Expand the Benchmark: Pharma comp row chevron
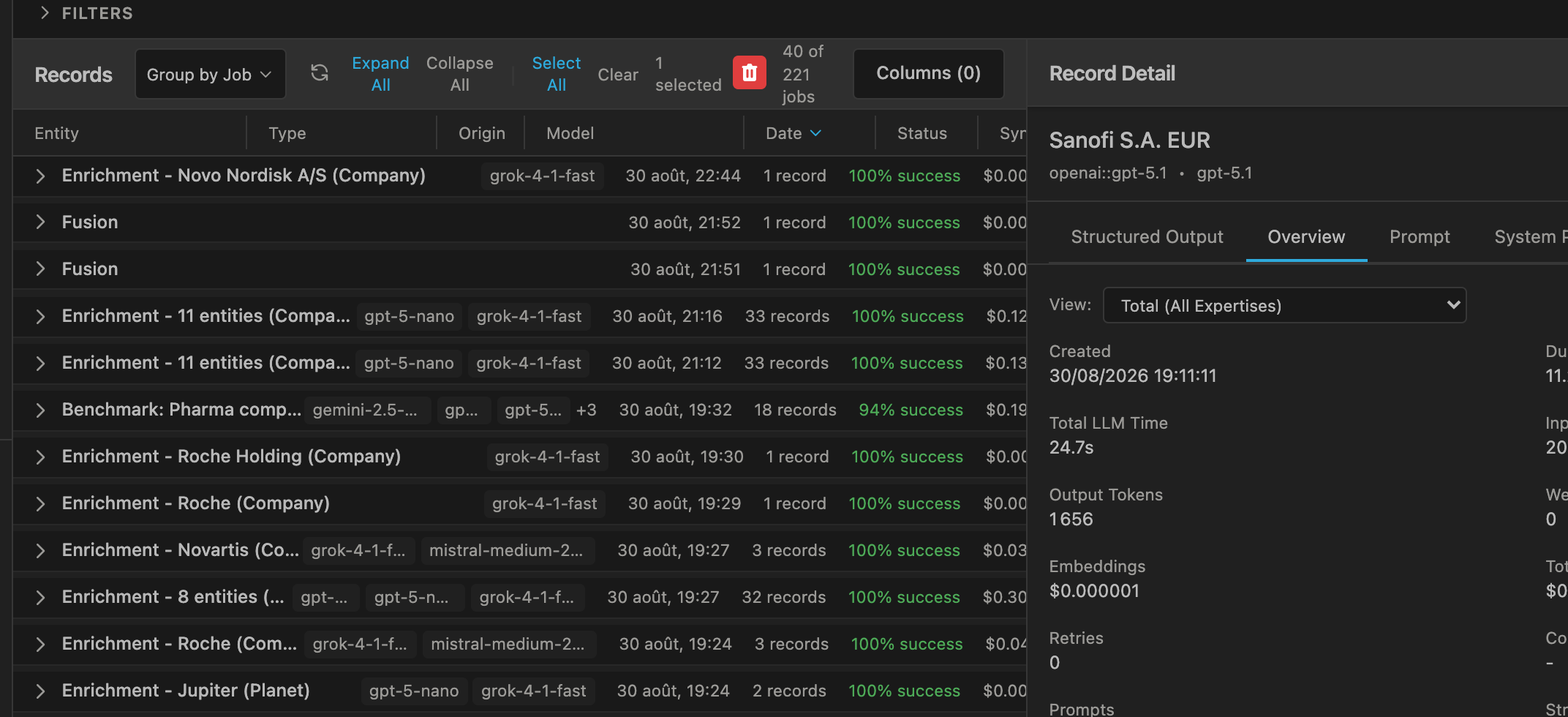The width and height of the screenshot is (1568, 717). [x=41, y=410]
